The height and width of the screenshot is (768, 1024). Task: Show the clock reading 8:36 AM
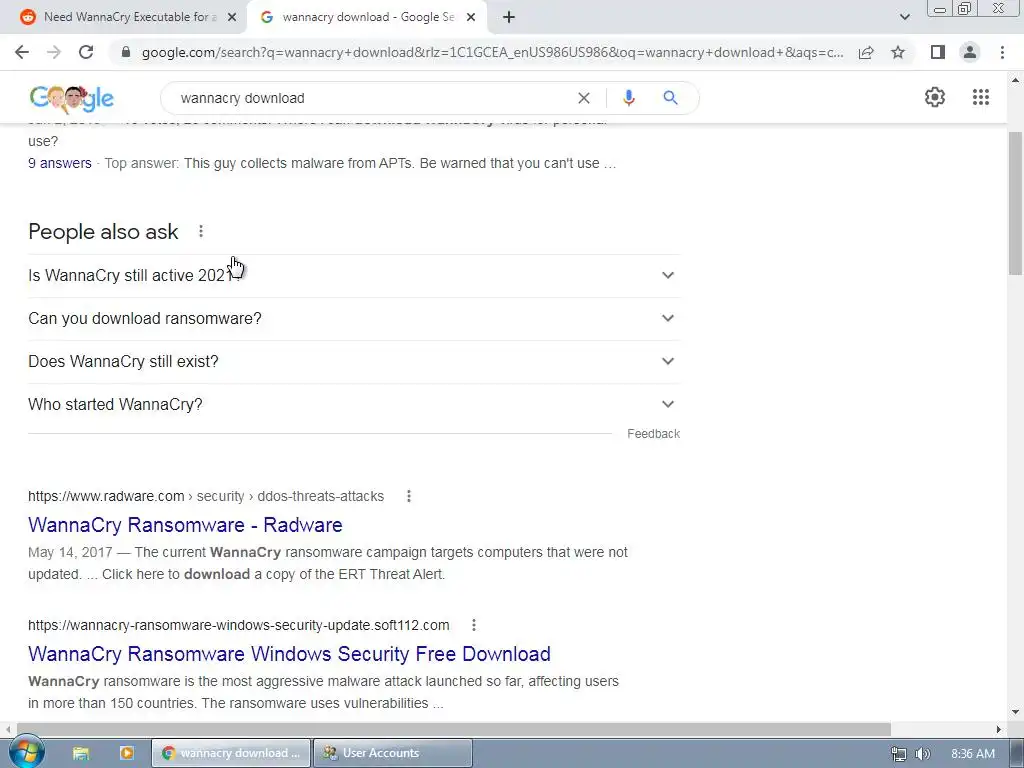[973, 754]
